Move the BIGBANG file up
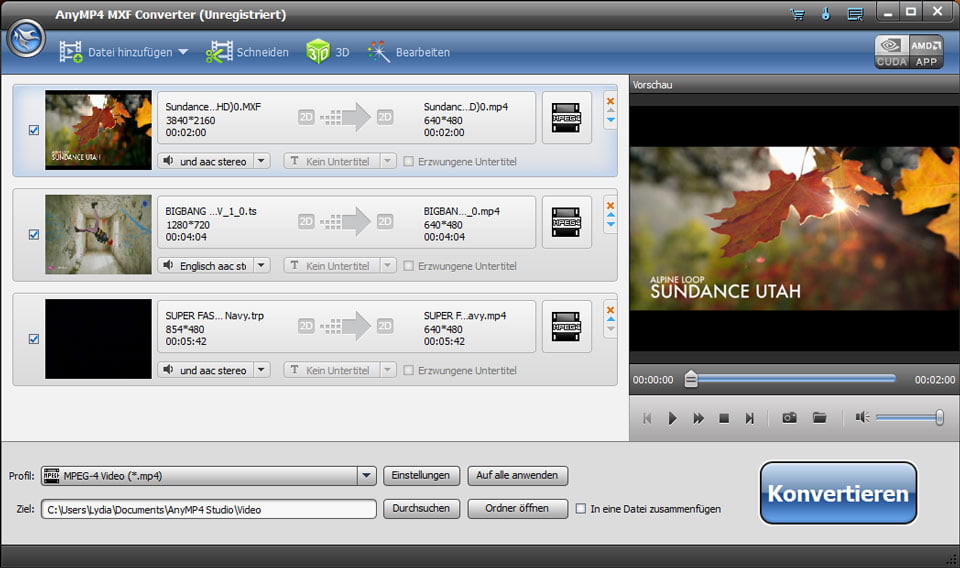This screenshot has height=568, width=960. (x=610, y=215)
